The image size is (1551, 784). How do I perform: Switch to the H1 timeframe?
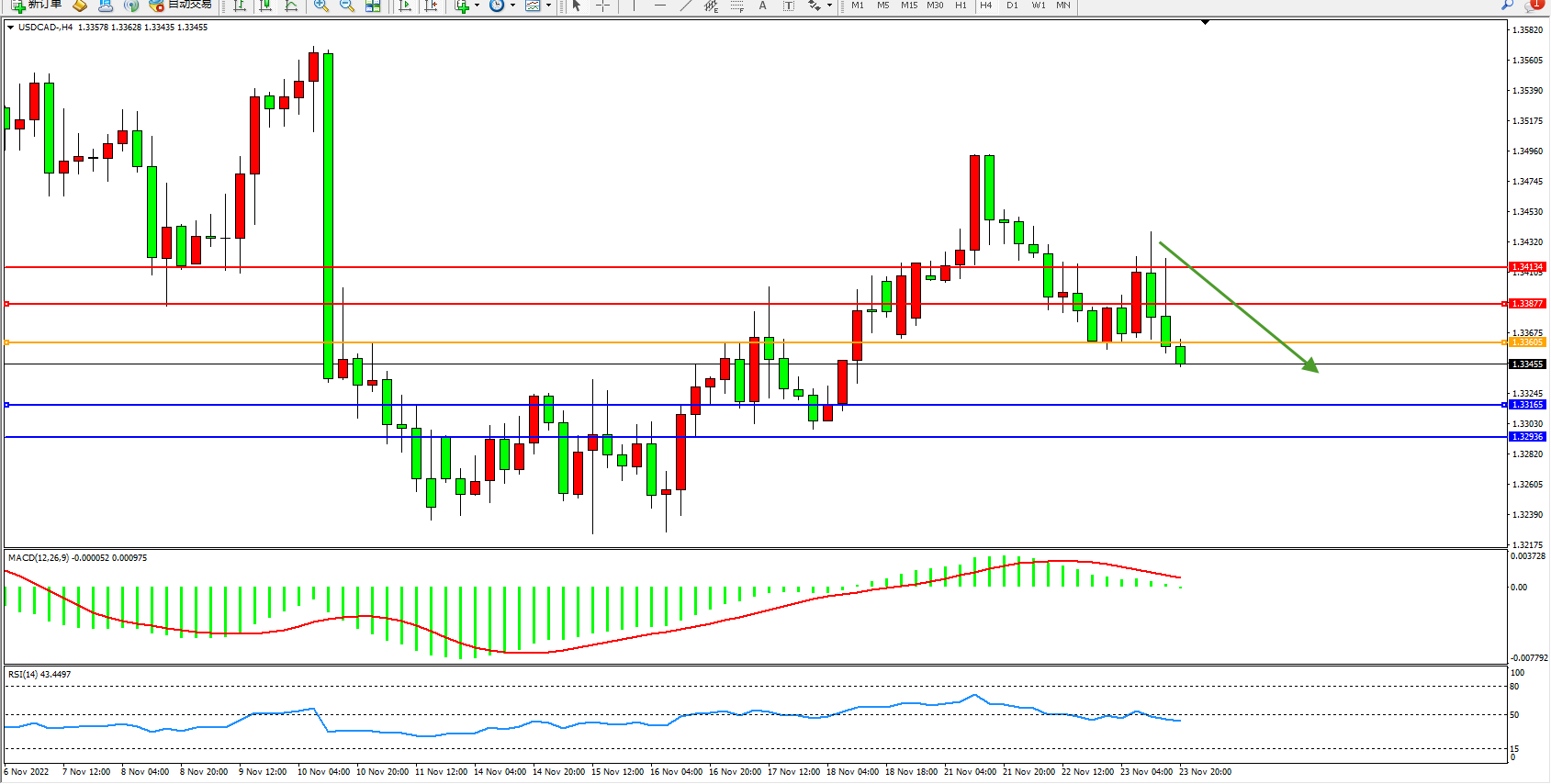click(x=961, y=6)
